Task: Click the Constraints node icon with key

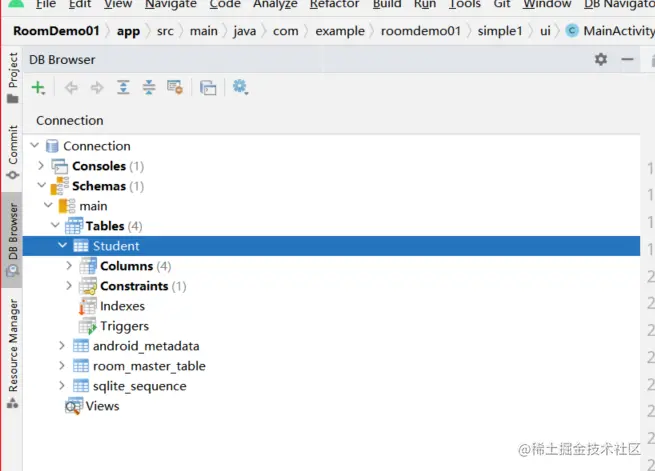Action: coord(88,286)
